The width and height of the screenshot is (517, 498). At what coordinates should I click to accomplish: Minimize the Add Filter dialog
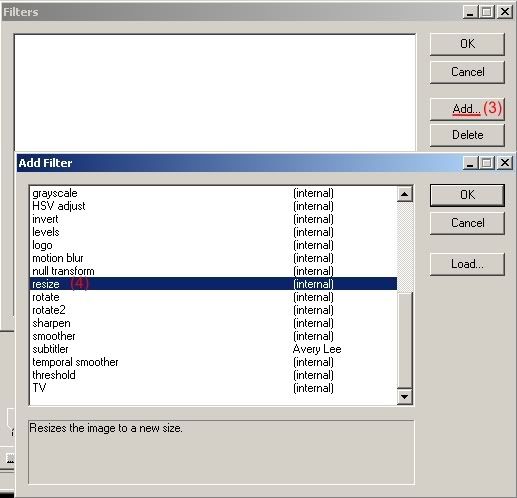470,163
